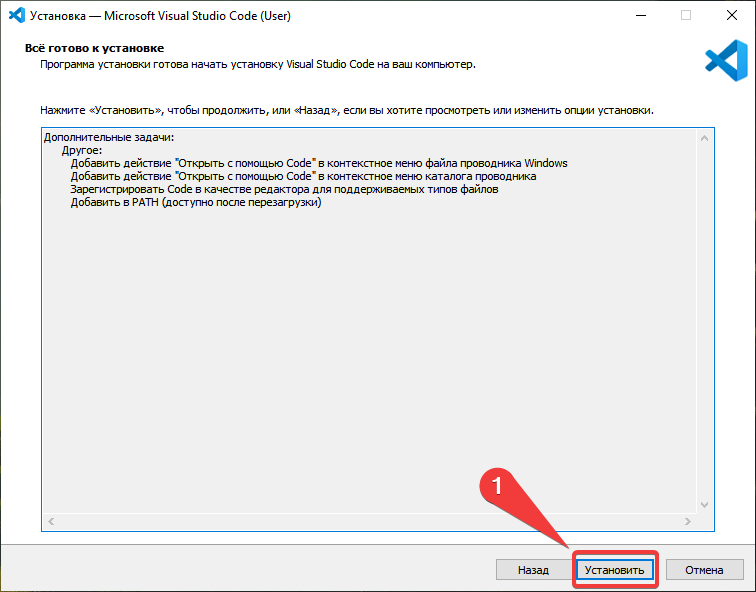Click the instruction text starting "Нажмите «Установить»"
Image resolution: width=756 pixels, height=592 pixels.
(347, 110)
